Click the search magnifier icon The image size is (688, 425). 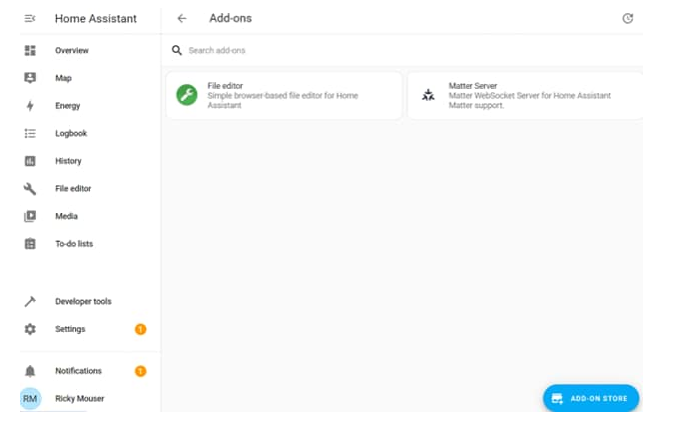[177, 50]
